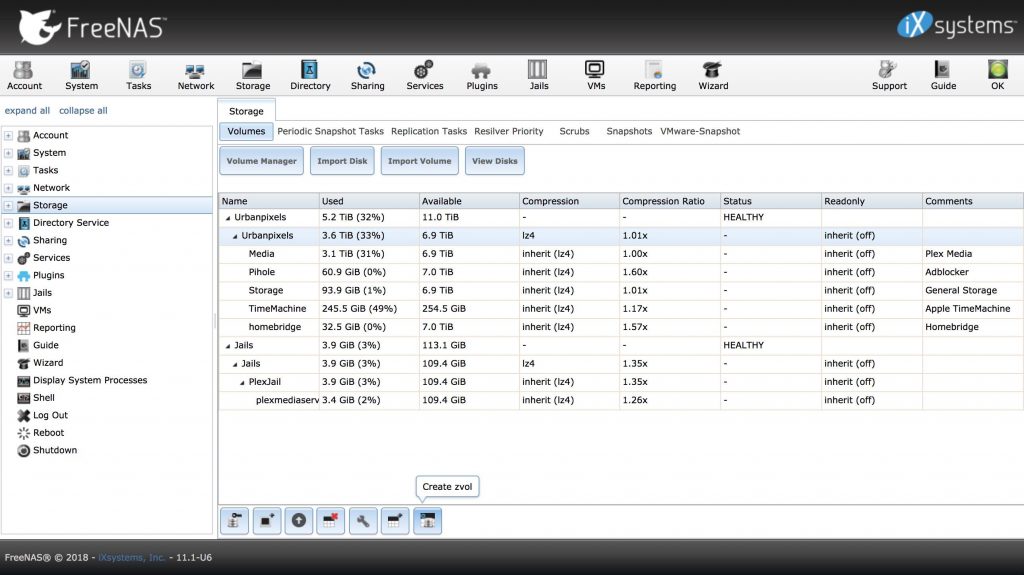
Task: Select the Pihole dataset row
Action: tap(621, 272)
